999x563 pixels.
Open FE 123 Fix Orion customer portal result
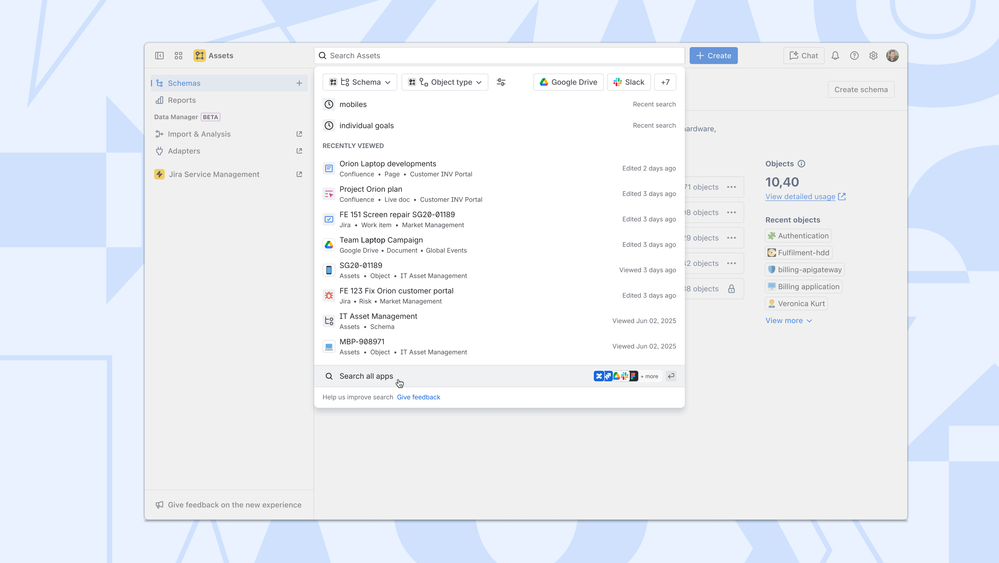coord(500,296)
